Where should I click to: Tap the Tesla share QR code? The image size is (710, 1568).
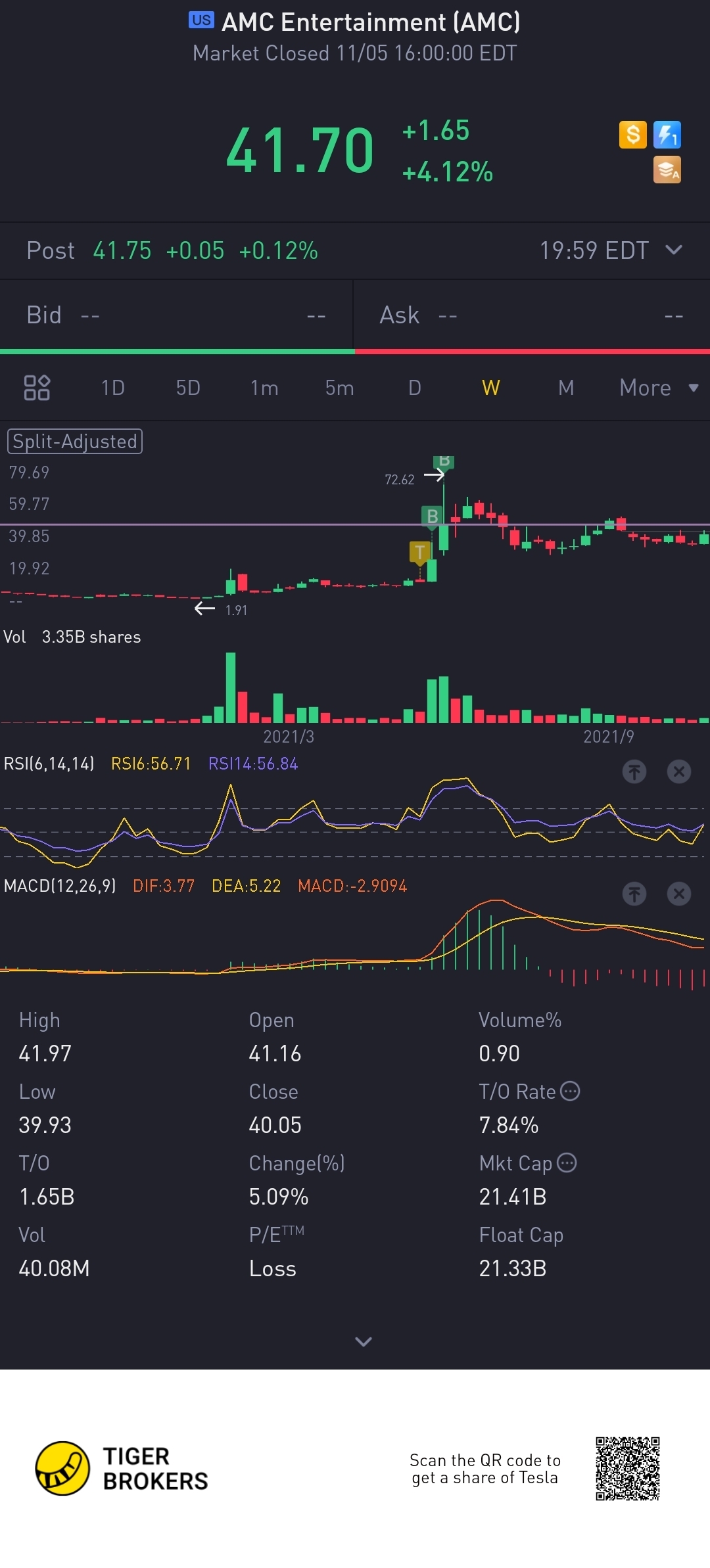[x=628, y=1469]
